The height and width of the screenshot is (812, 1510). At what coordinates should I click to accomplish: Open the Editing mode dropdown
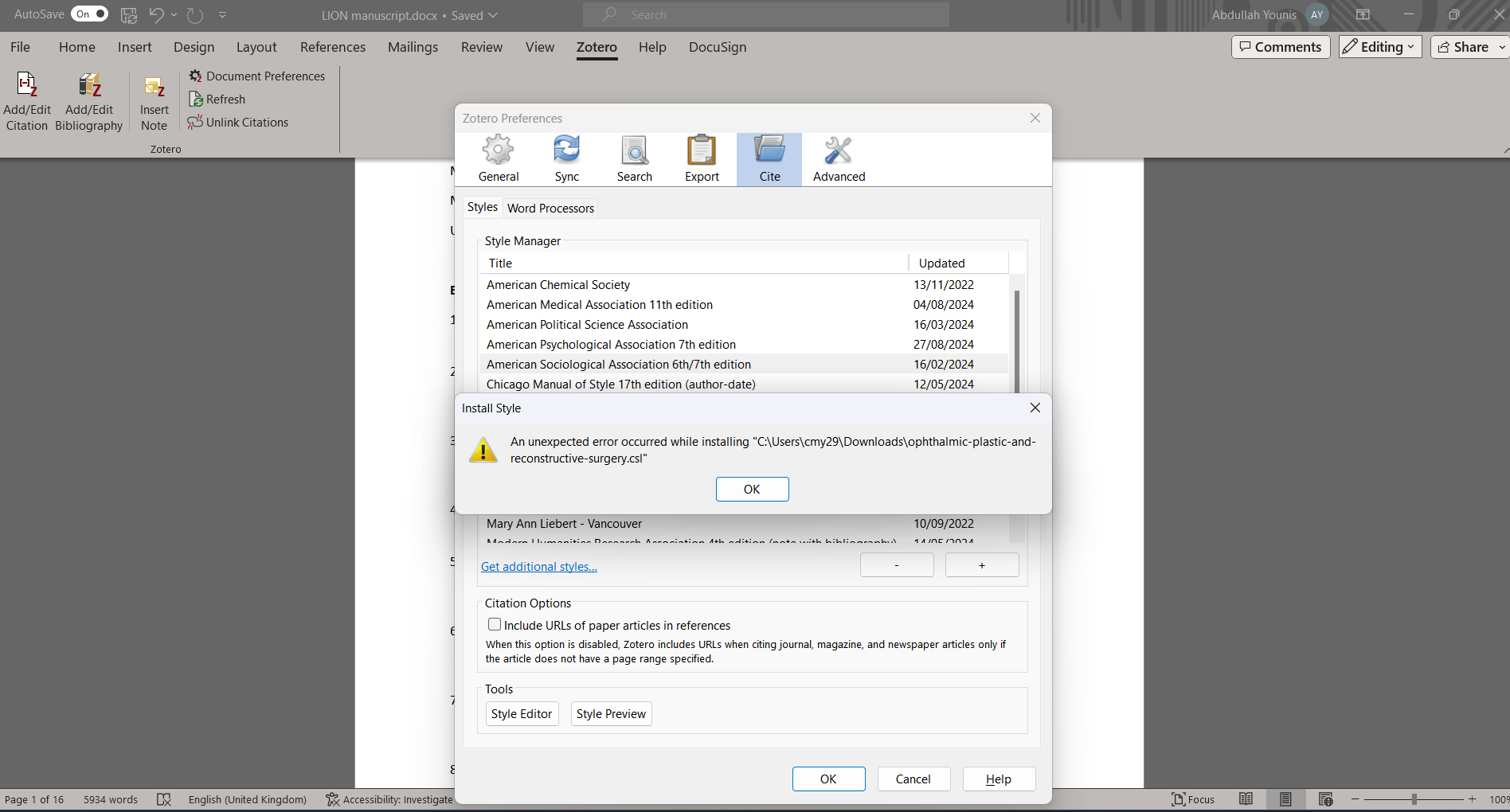point(1380,47)
